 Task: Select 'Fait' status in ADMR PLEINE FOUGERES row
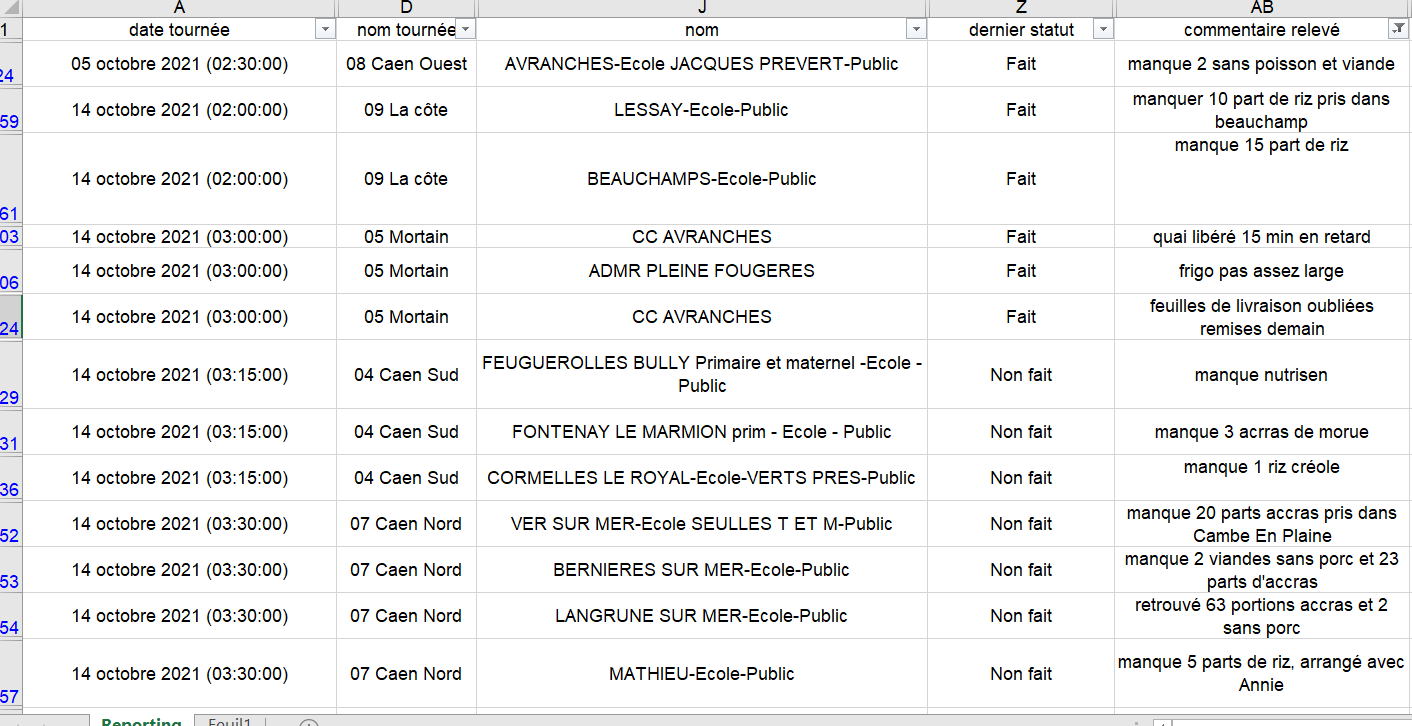1021,271
